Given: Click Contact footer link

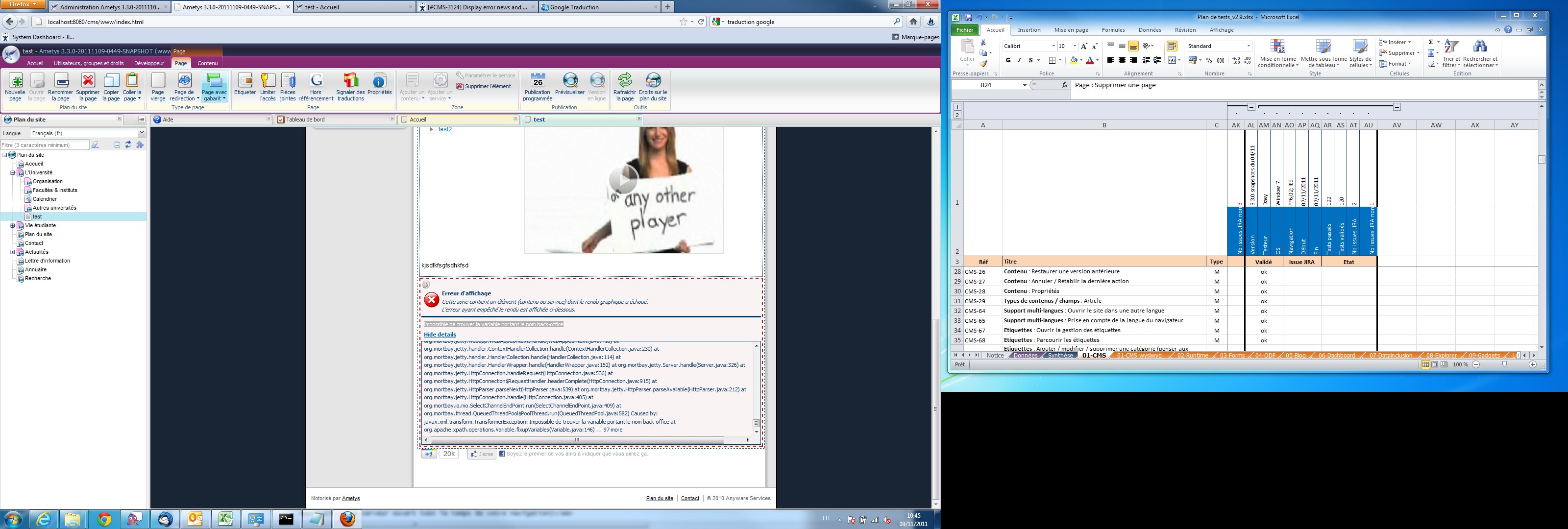Looking at the screenshot, I should point(689,499).
